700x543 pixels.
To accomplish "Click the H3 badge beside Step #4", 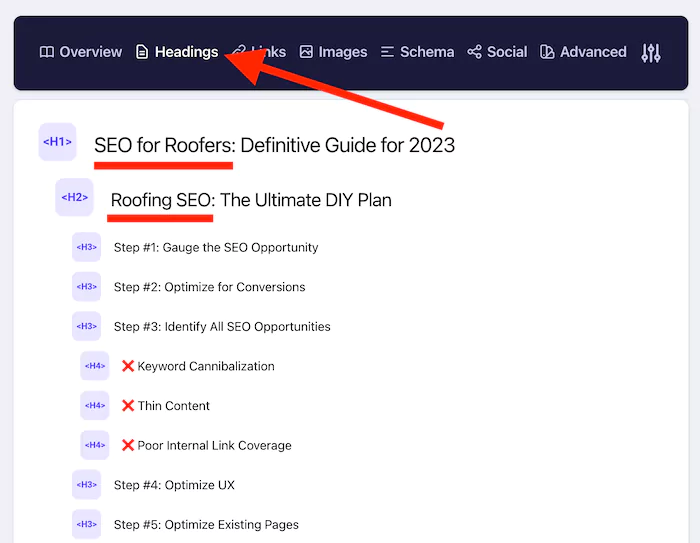I will (87, 485).
